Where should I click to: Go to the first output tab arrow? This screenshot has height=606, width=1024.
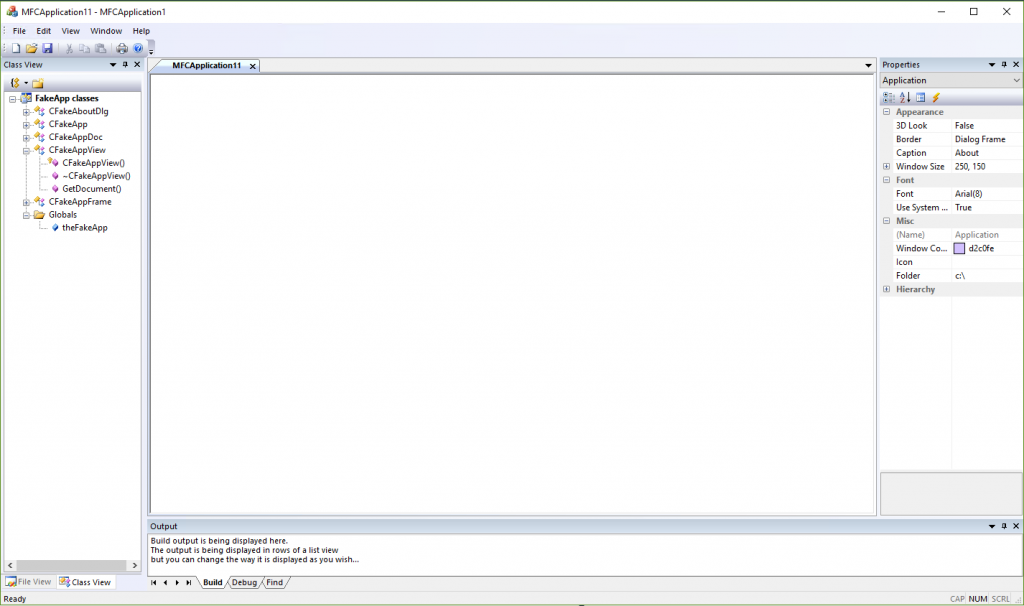coord(153,582)
